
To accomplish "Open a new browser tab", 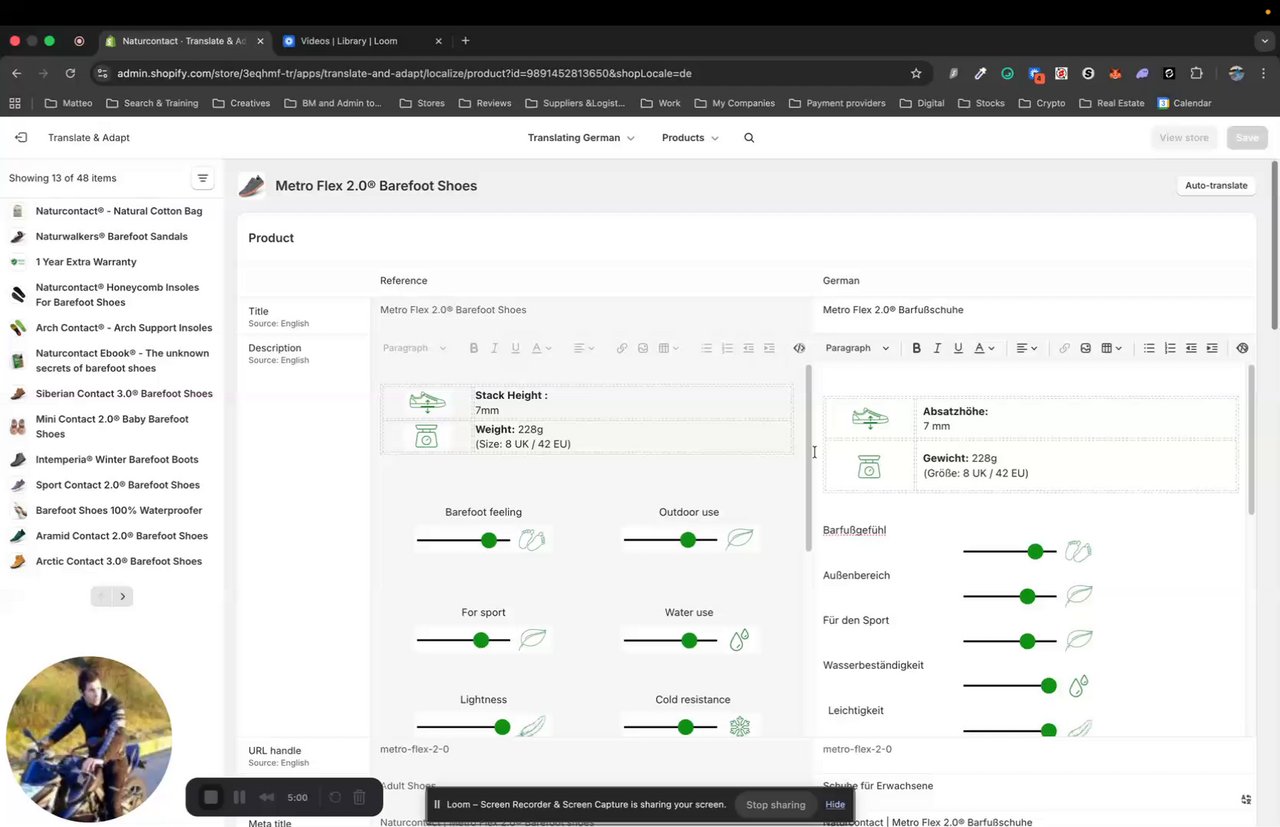I will [465, 41].
